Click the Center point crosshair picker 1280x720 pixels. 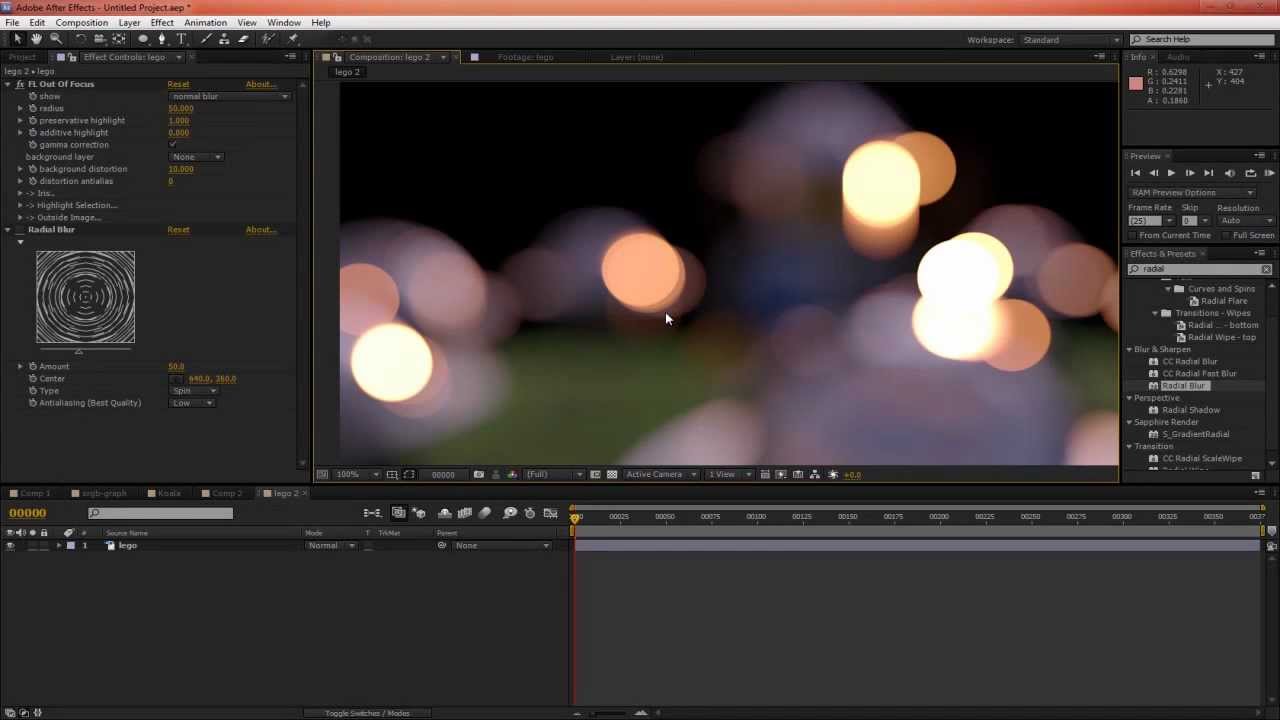coord(177,379)
